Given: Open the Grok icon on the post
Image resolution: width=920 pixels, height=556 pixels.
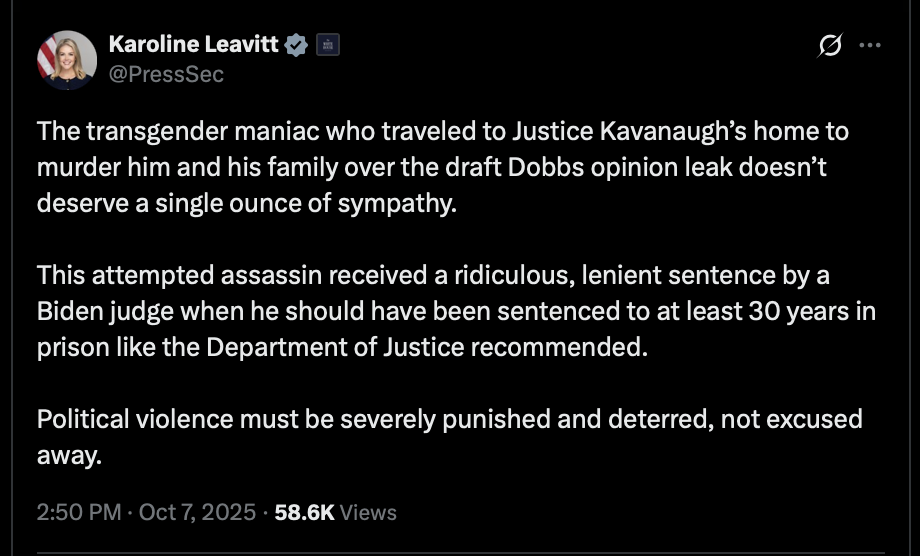Looking at the screenshot, I should tap(829, 46).
